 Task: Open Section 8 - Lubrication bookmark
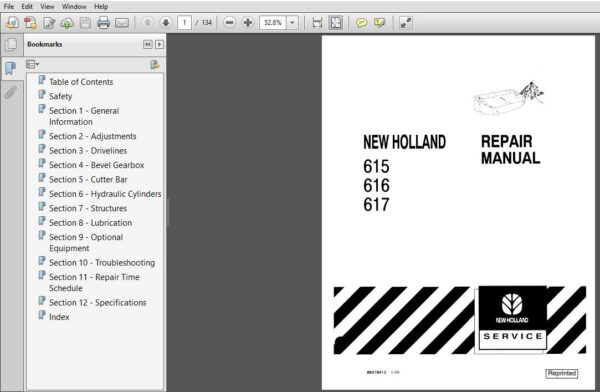[x=90, y=223]
